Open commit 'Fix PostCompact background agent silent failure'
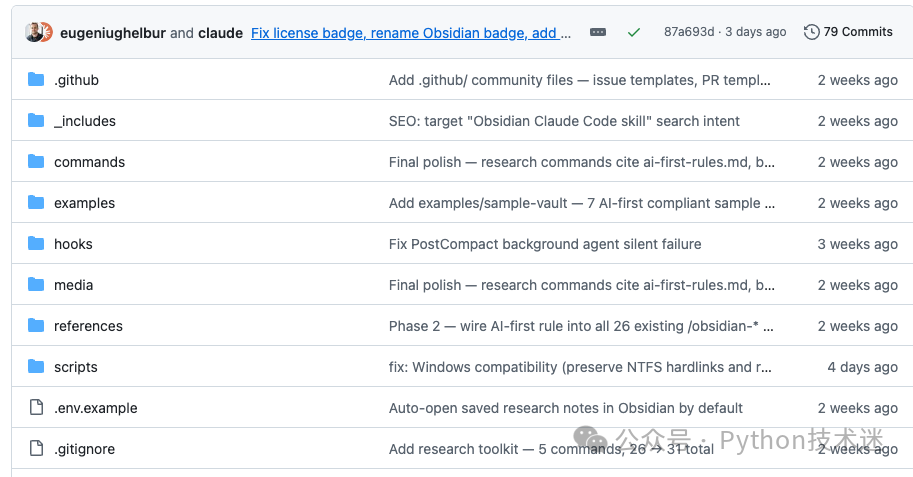913x477 pixels. click(x=545, y=244)
